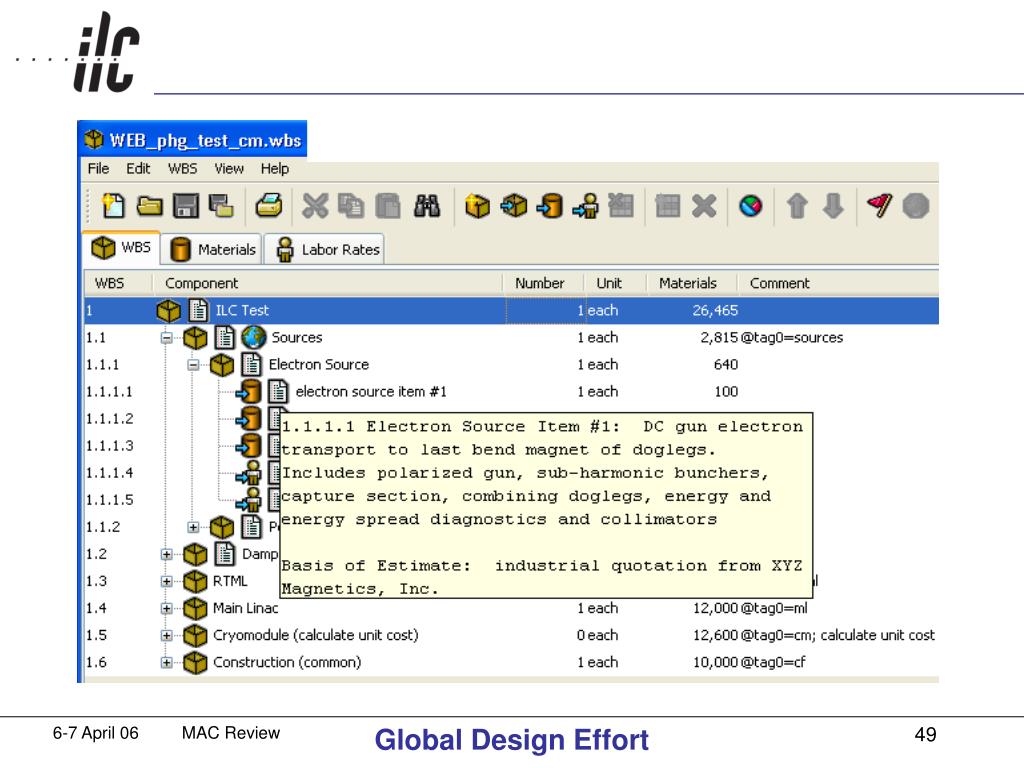
Task: Open a file with the folder icon
Action: click(x=150, y=206)
